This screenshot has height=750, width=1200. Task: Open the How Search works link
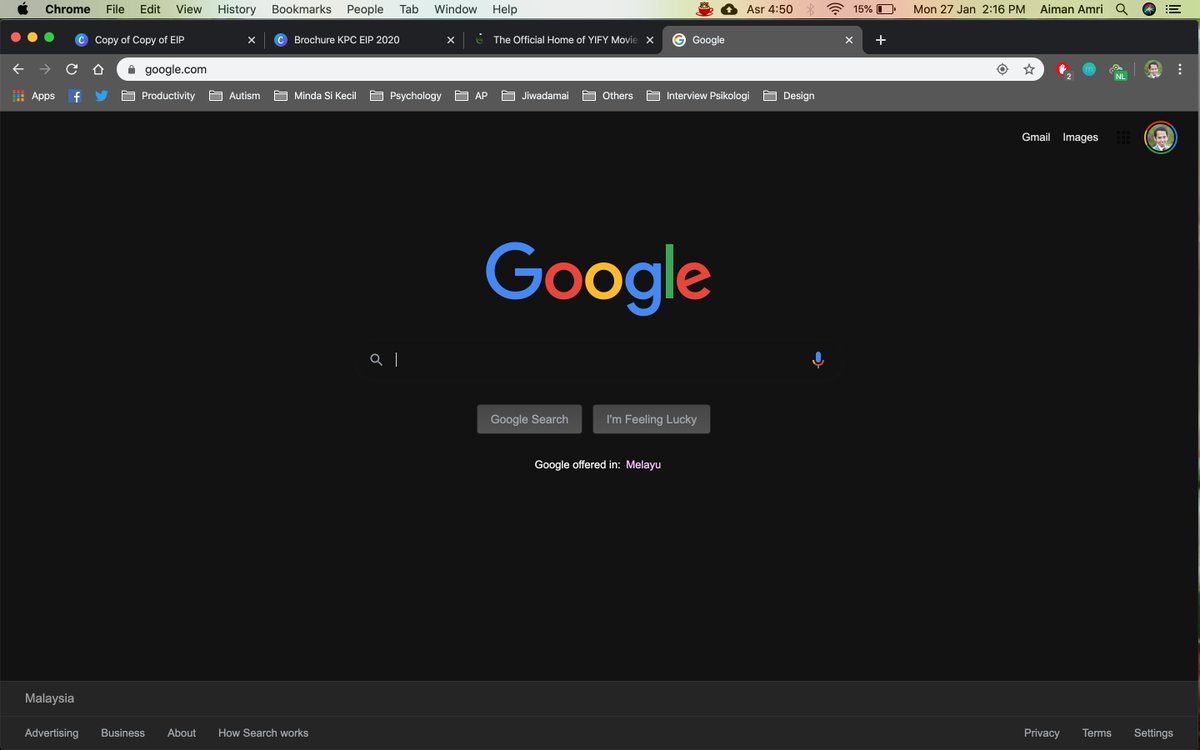click(x=263, y=733)
